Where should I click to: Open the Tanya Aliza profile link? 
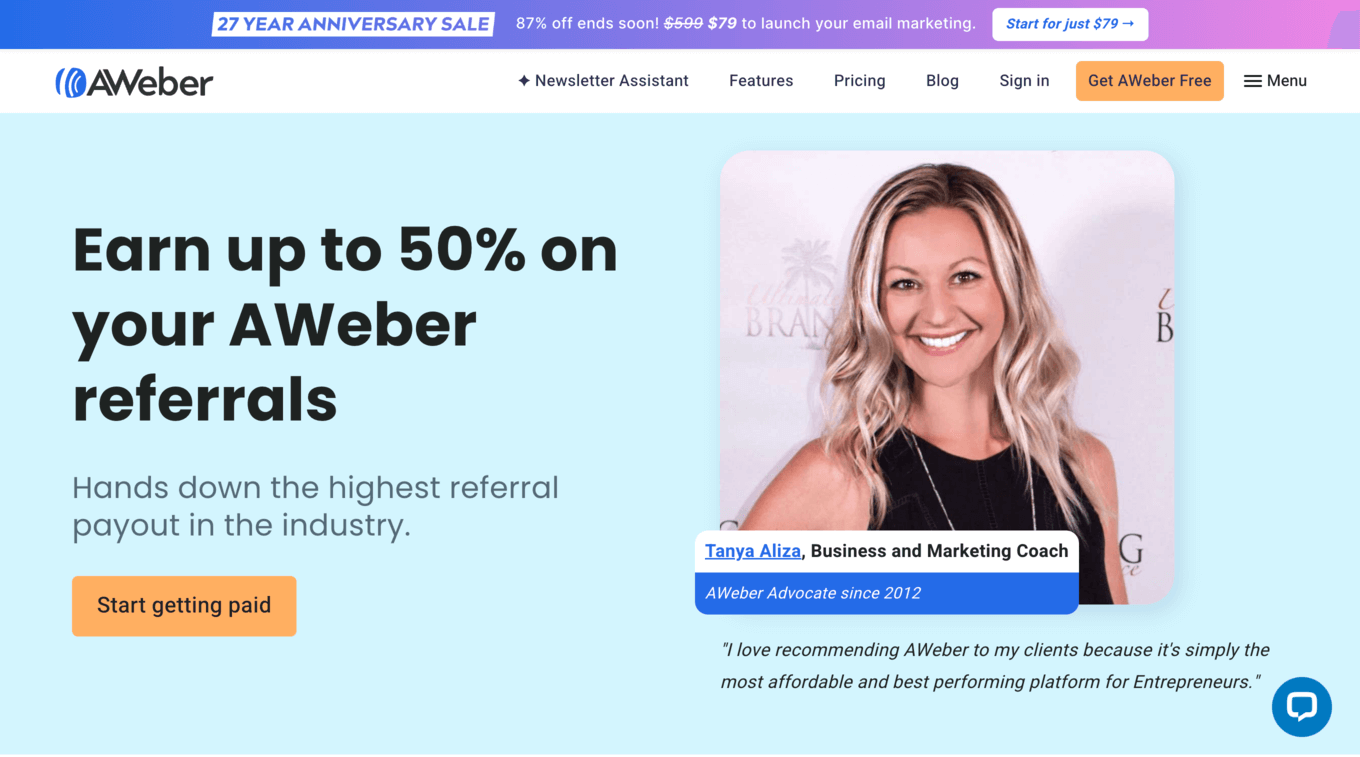pyautogui.click(x=753, y=551)
